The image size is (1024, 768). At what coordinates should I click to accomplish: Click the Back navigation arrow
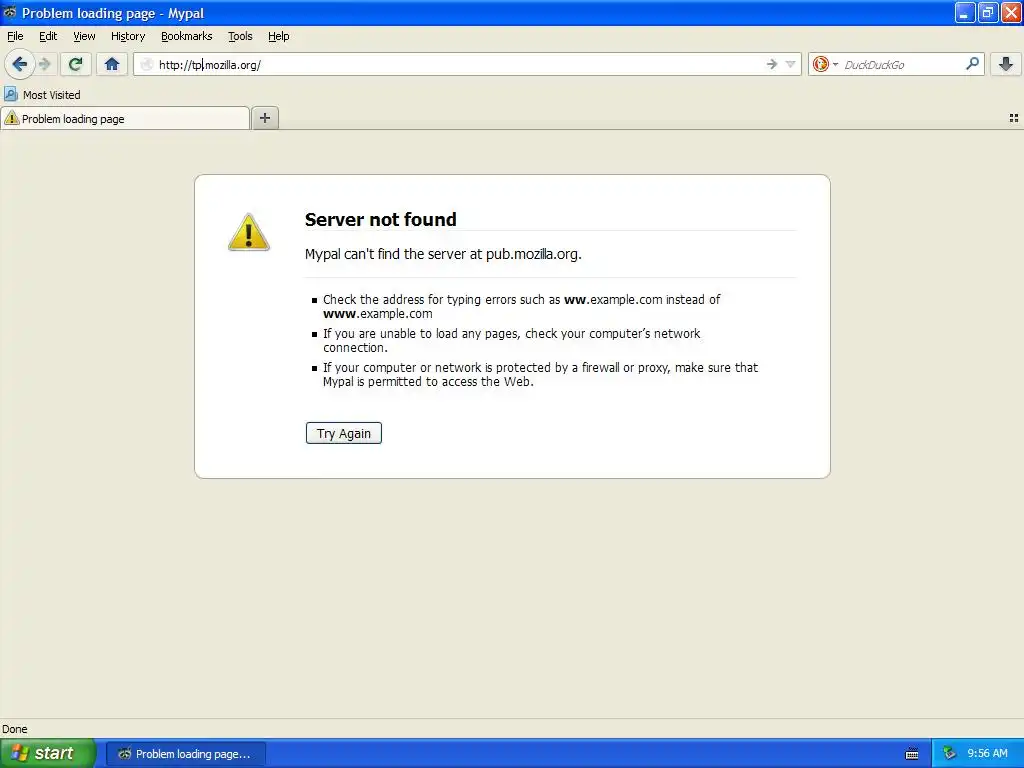20,64
